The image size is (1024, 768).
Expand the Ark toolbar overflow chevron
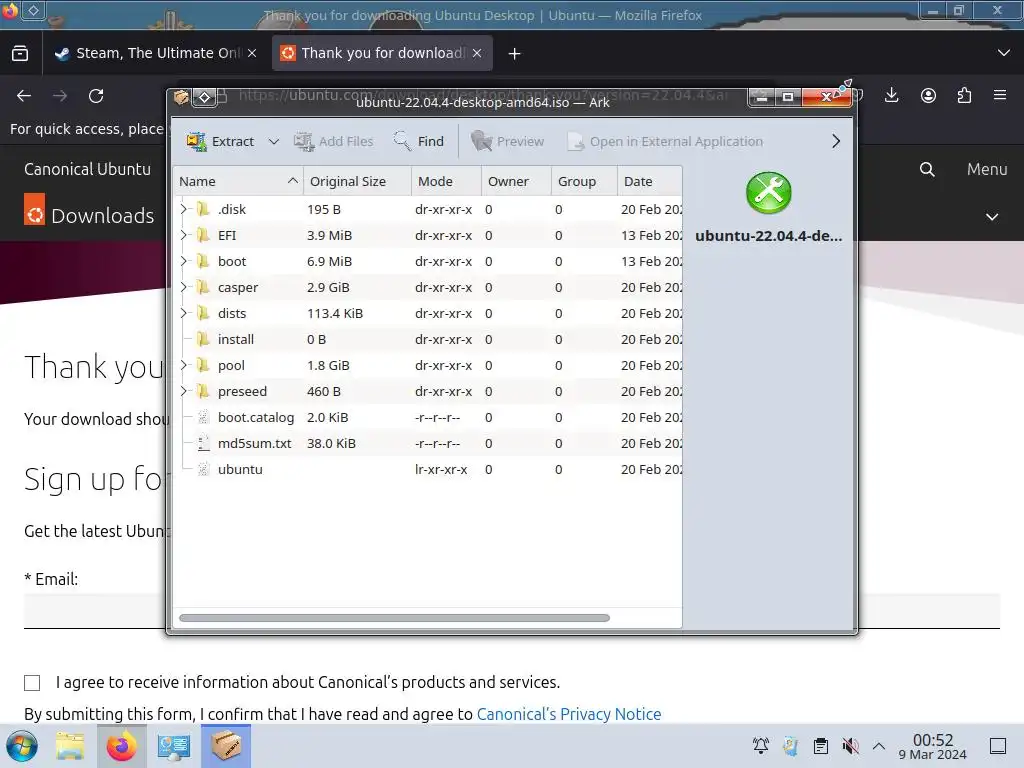836,141
